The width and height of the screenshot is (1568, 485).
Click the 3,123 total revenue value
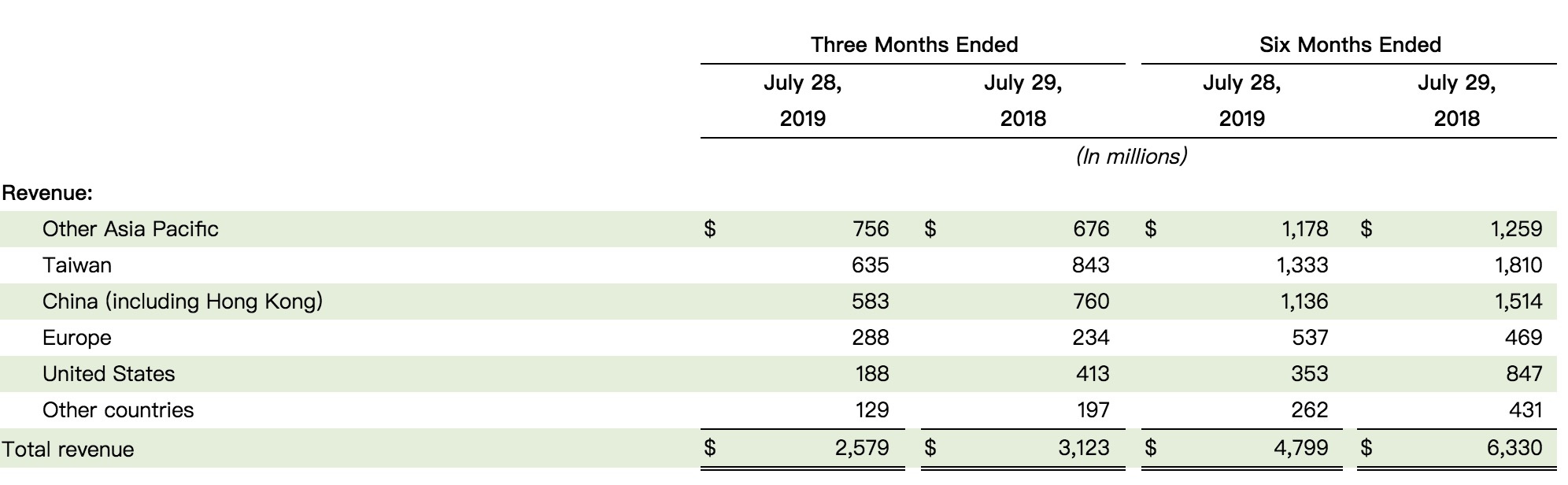click(x=1083, y=448)
